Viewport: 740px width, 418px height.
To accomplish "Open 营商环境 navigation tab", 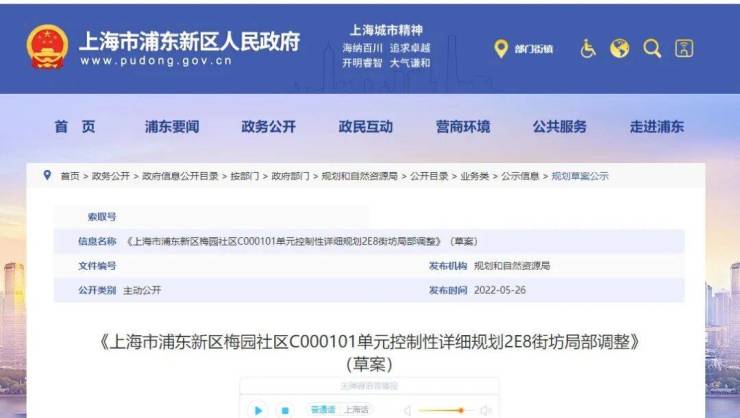I will [463, 126].
